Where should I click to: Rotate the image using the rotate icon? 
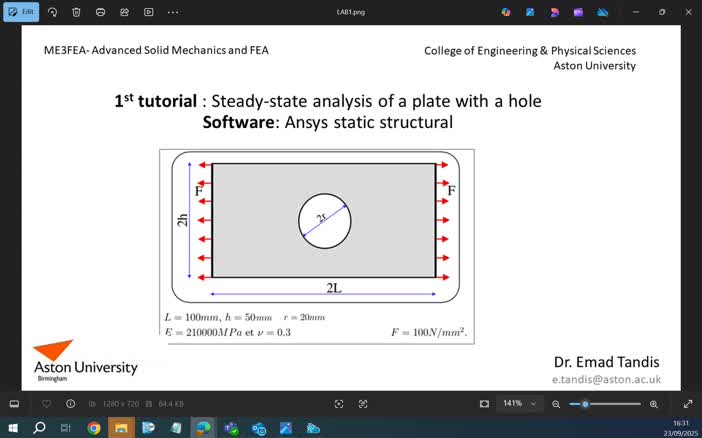pyautogui.click(x=52, y=12)
